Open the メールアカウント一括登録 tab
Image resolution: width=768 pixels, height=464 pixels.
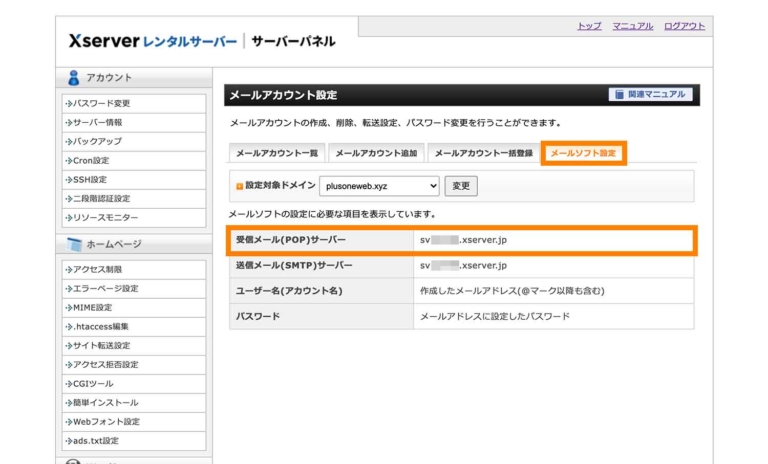click(x=483, y=154)
